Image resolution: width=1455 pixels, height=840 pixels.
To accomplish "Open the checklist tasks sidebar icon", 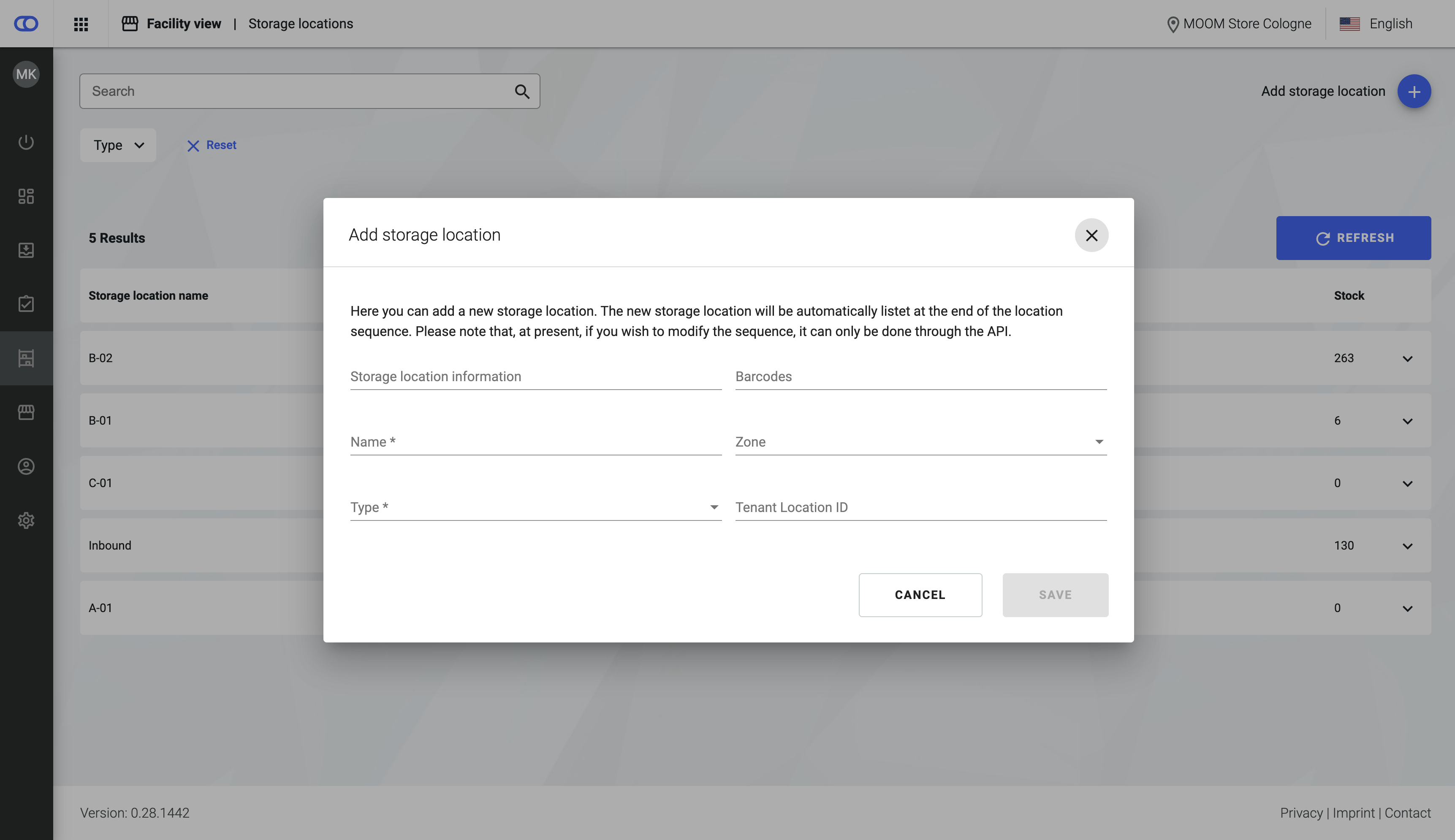I will [x=26, y=304].
